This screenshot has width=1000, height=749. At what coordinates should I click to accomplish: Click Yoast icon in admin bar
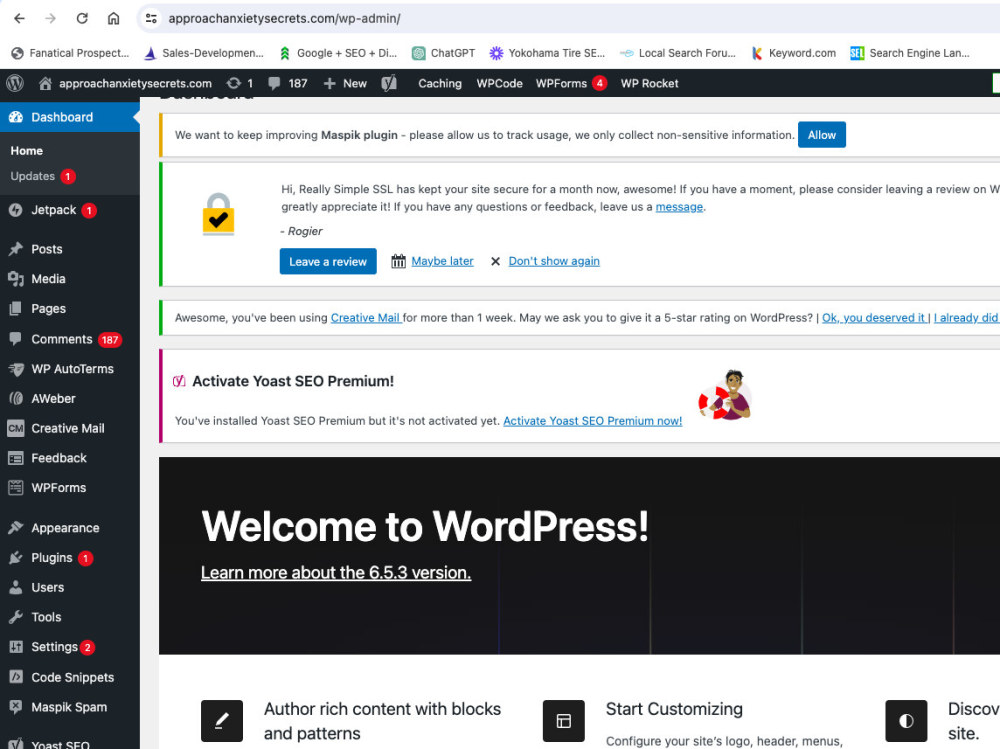point(389,83)
